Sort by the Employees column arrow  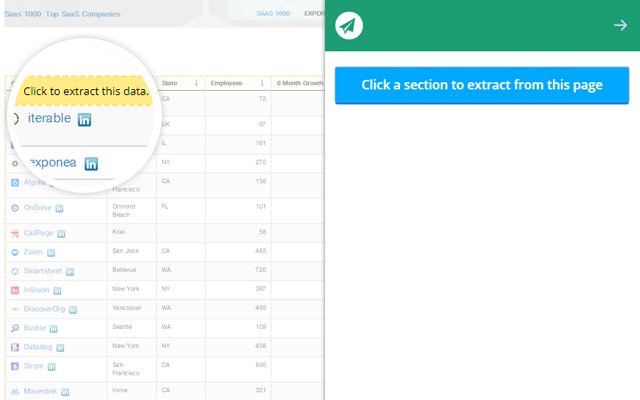[x=262, y=83]
